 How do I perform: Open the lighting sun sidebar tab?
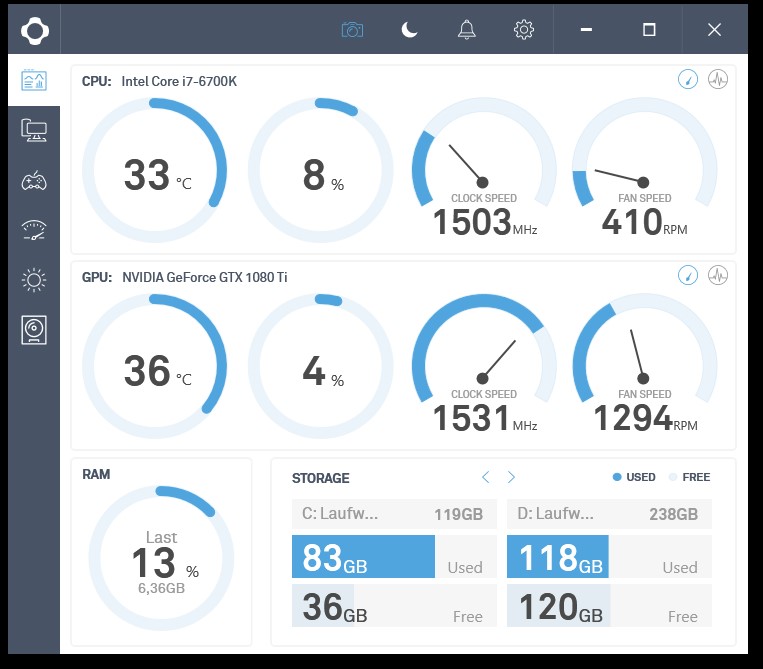click(x=34, y=280)
